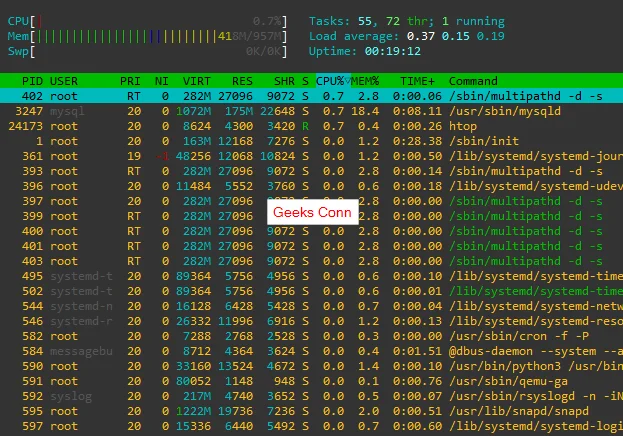The width and height of the screenshot is (623, 436).
Task: Select the cron process row 582
Action: [x=312, y=336]
